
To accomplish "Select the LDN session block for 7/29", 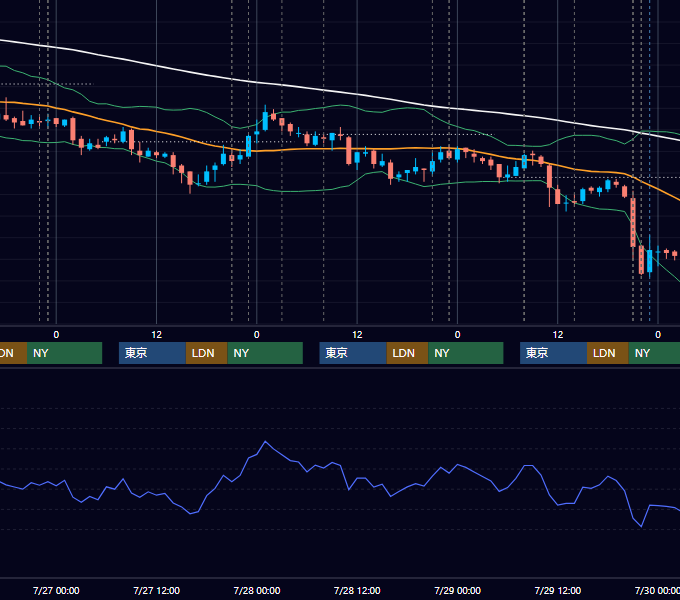I will [608, 353].
